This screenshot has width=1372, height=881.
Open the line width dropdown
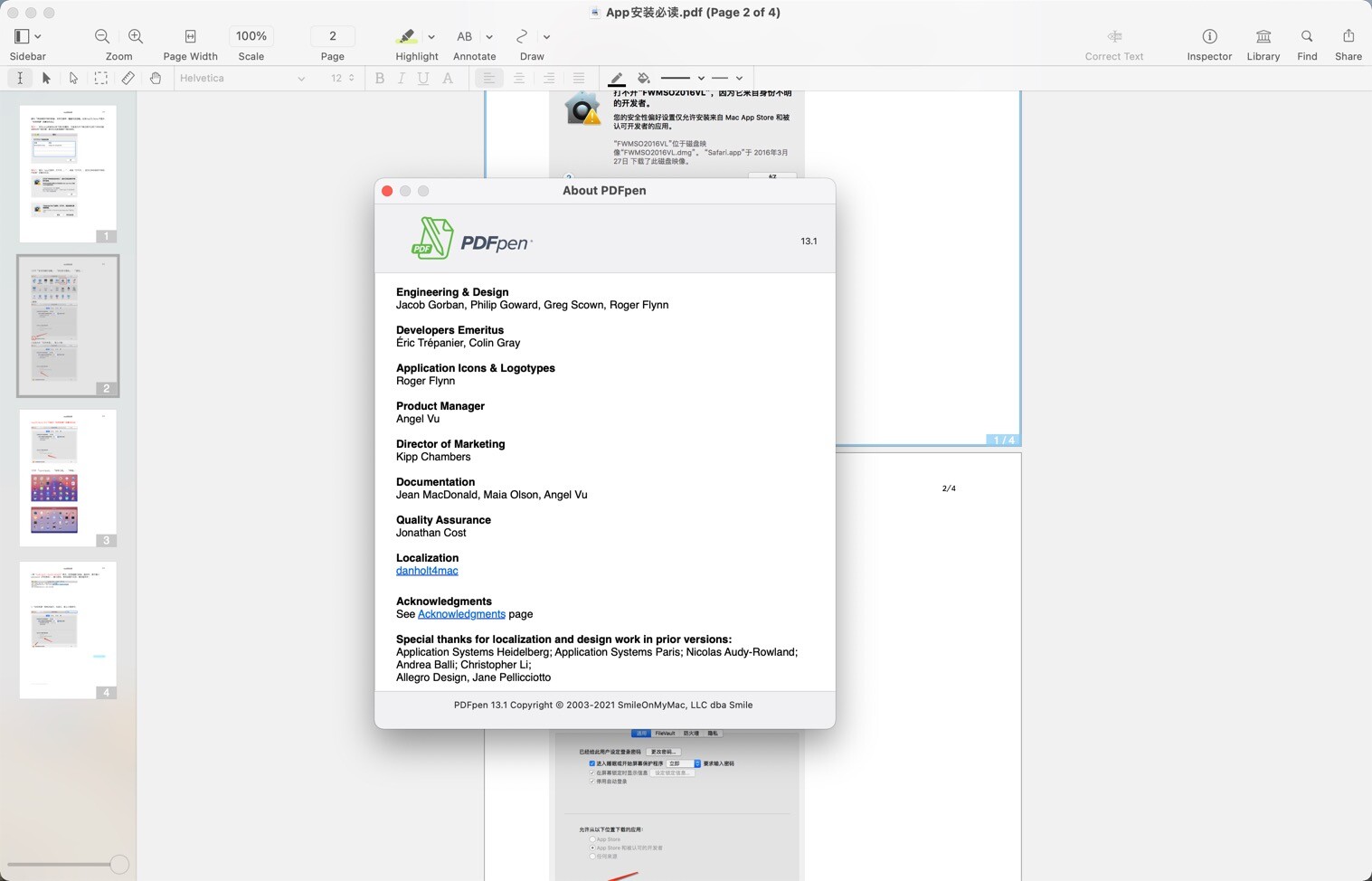tap(683, 78)
